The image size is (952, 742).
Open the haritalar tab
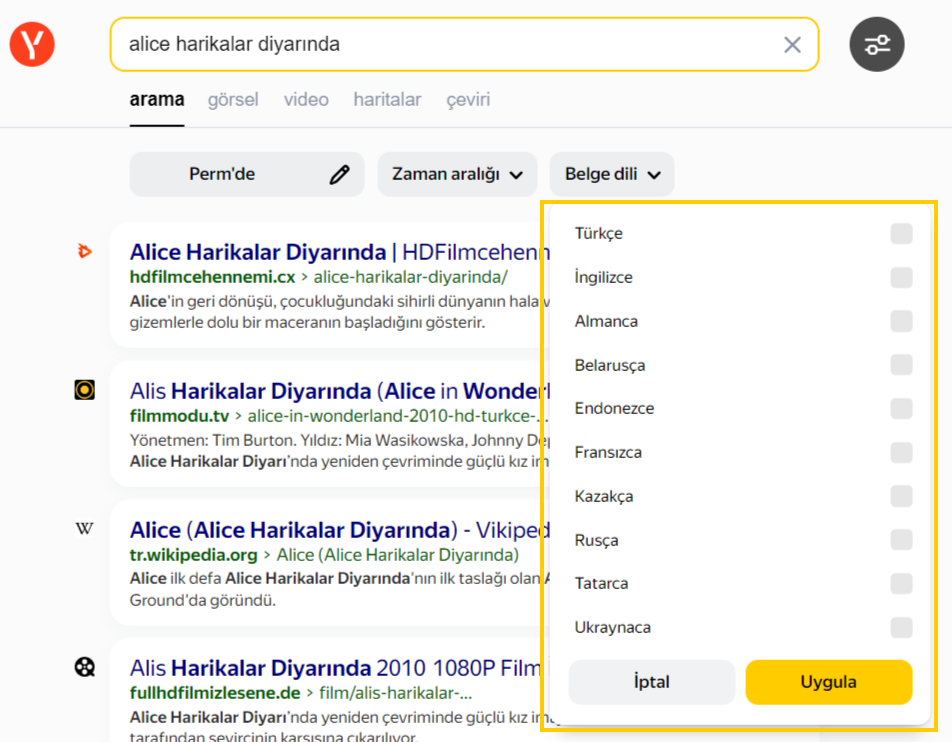[x=387, y=100]
